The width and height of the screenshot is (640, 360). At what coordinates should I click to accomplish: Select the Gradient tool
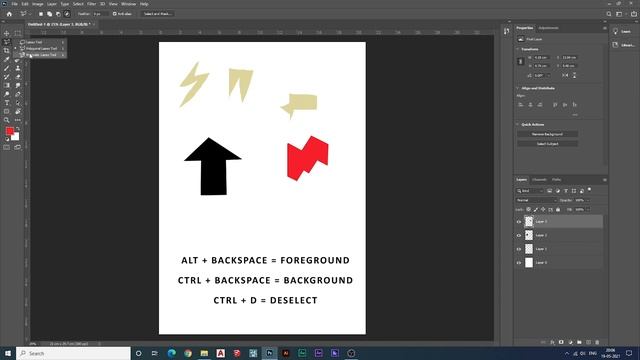tap(7, 85)
